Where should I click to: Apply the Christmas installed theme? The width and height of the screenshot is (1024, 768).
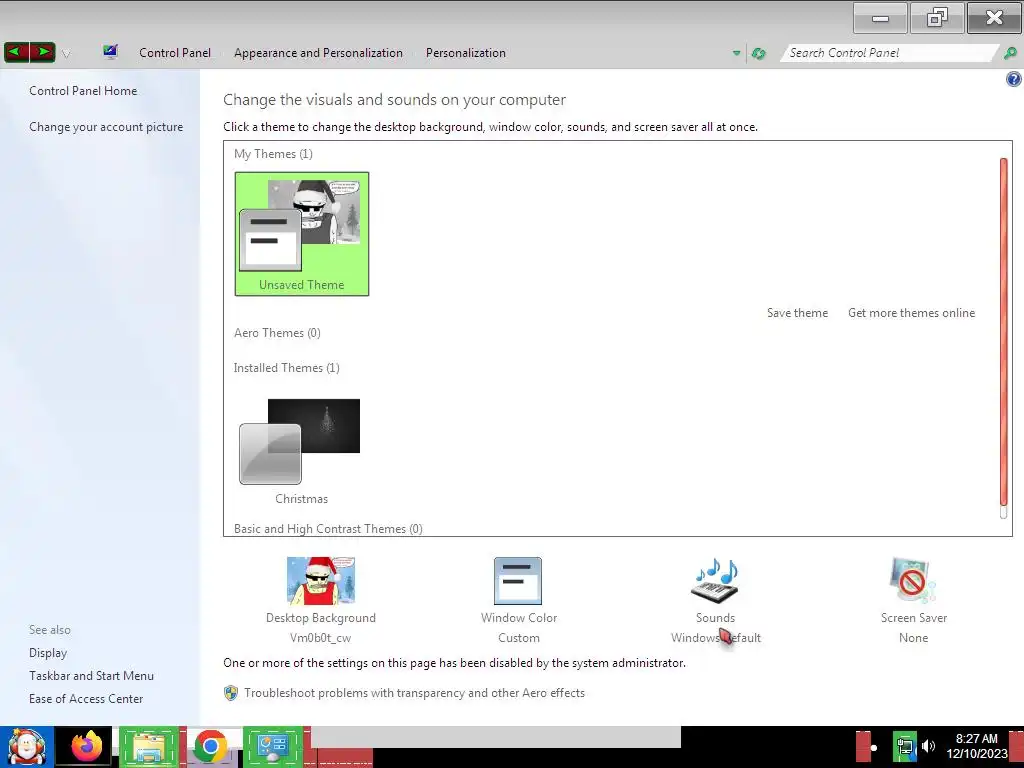coord(300,452)
